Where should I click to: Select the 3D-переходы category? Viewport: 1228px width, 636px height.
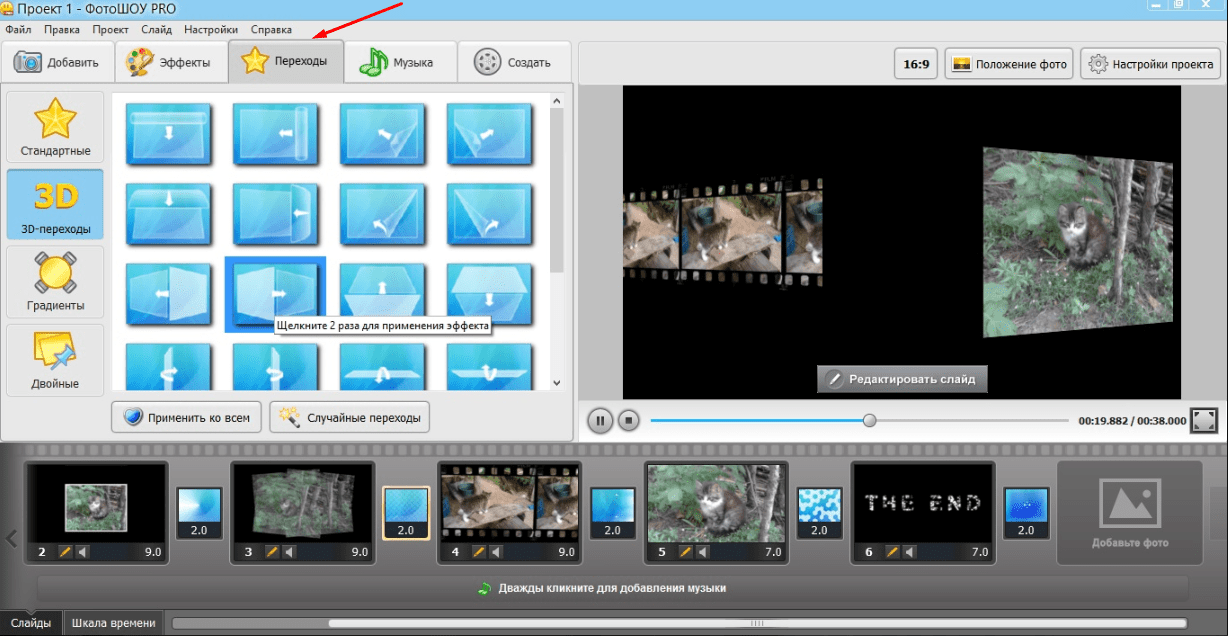pyautogui.click(x=55, y=207)
